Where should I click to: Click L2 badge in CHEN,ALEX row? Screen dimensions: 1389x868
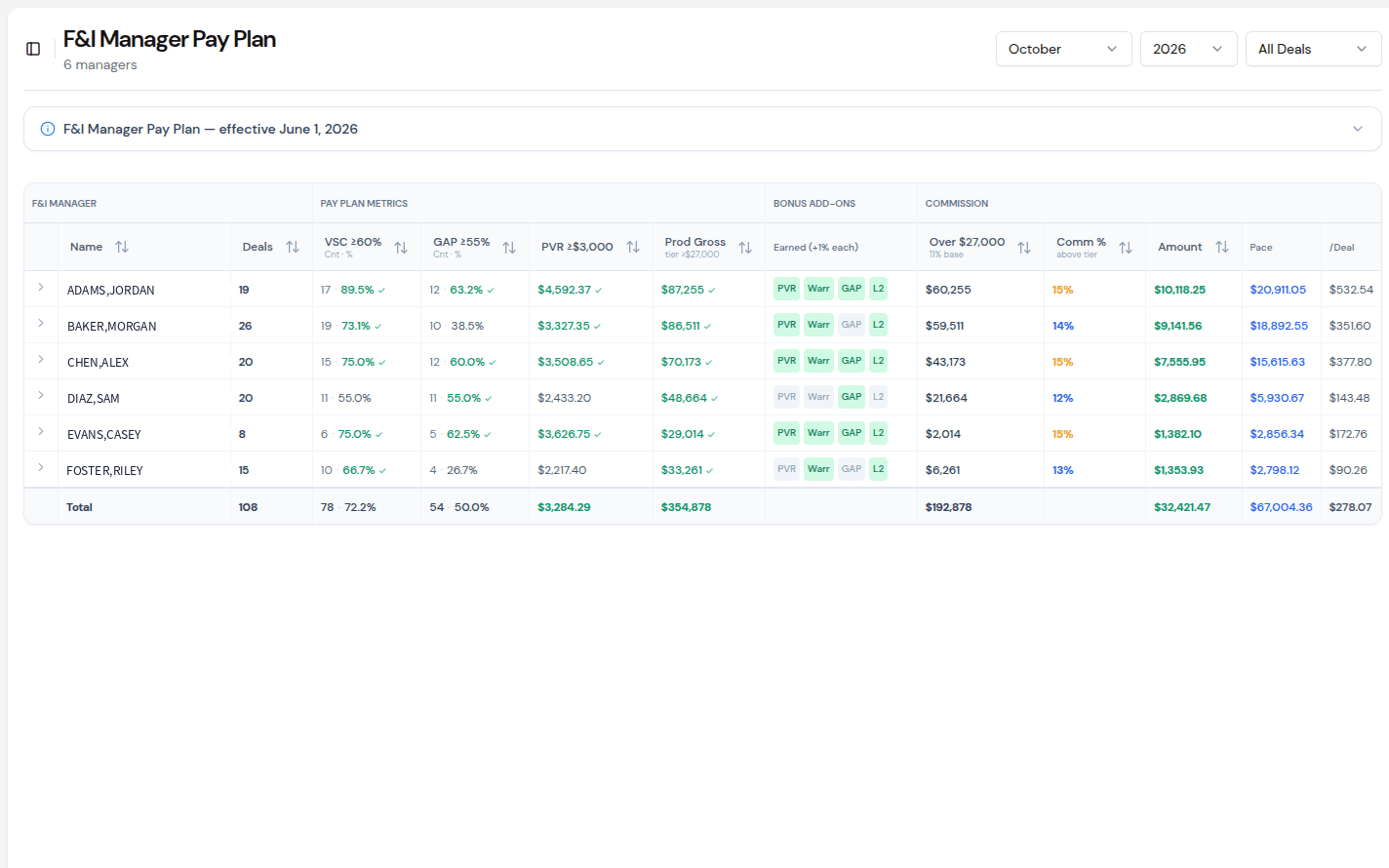click(x=878, y=361)
